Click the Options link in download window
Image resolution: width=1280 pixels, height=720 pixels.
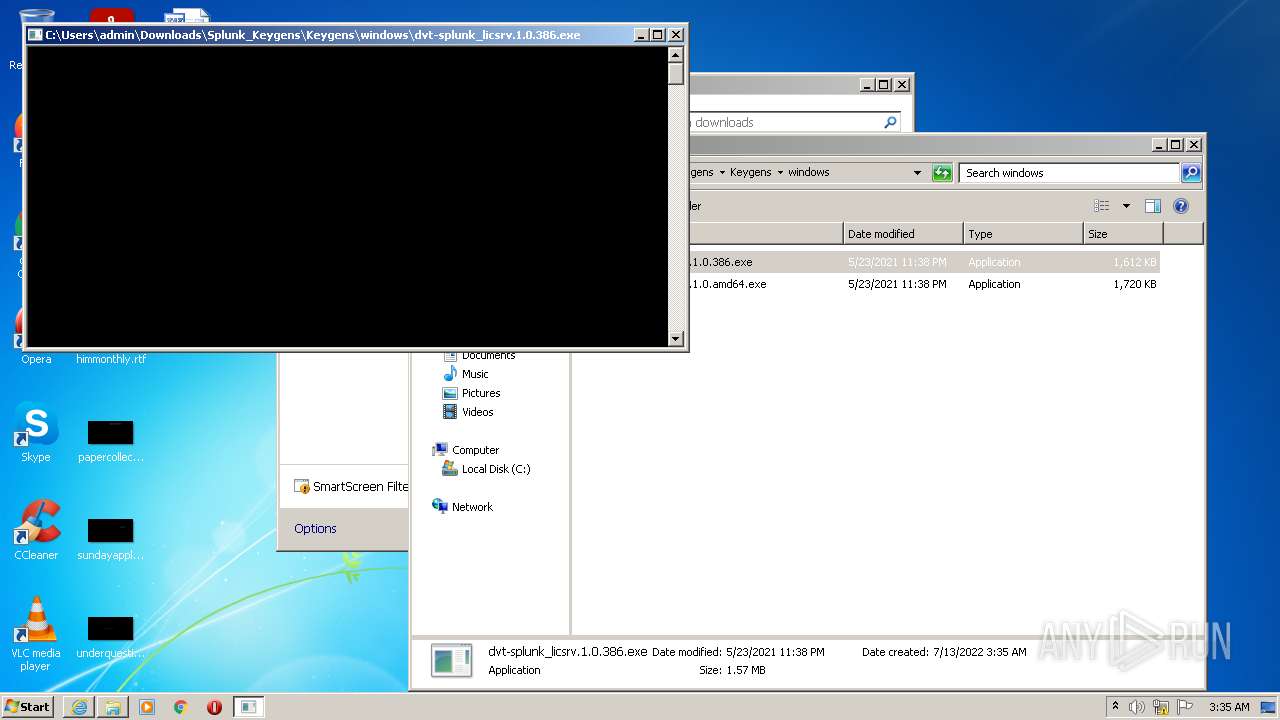coord(315,529)
